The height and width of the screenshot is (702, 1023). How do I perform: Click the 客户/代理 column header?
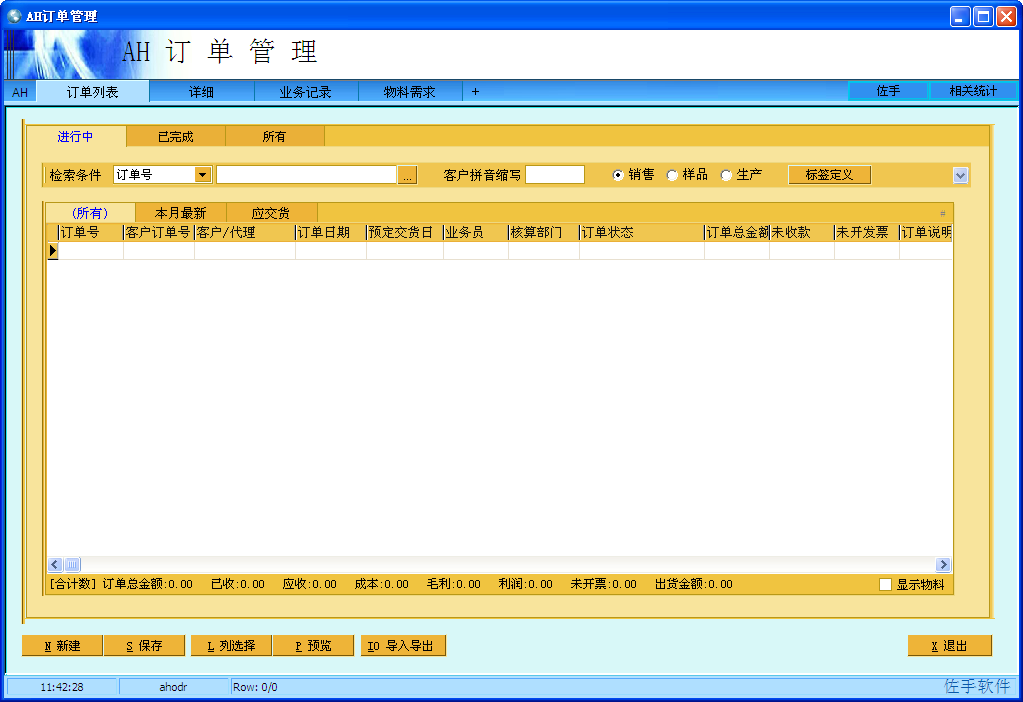(245, 232)
